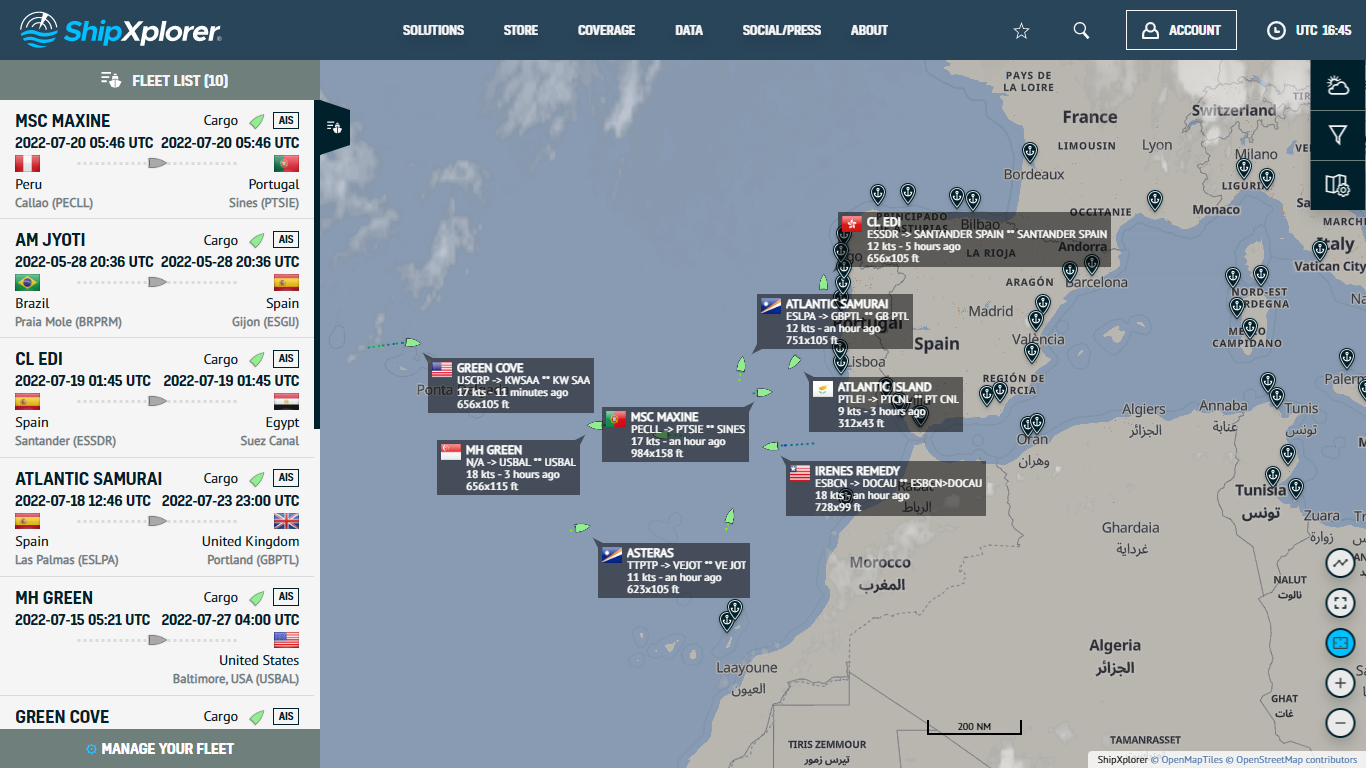
Task: Open the weather layer icon
Action: point(1338,85)
